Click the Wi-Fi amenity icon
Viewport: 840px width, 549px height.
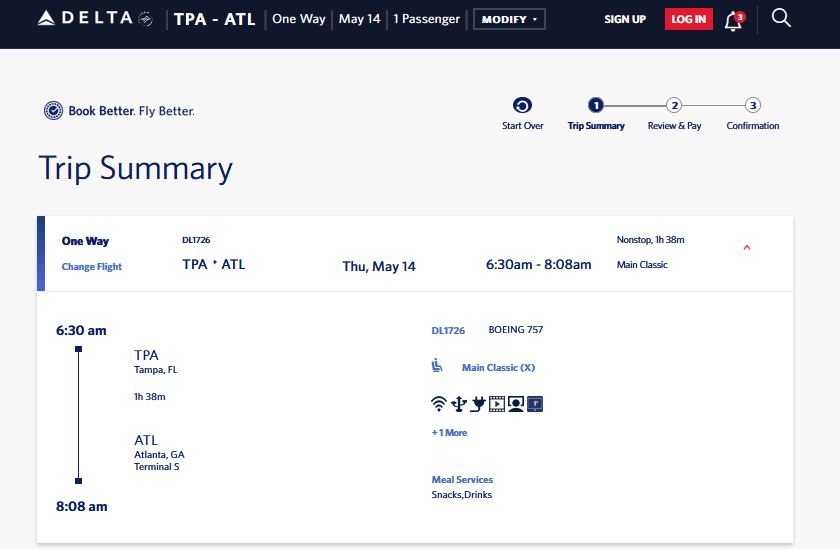pos(438,404)
